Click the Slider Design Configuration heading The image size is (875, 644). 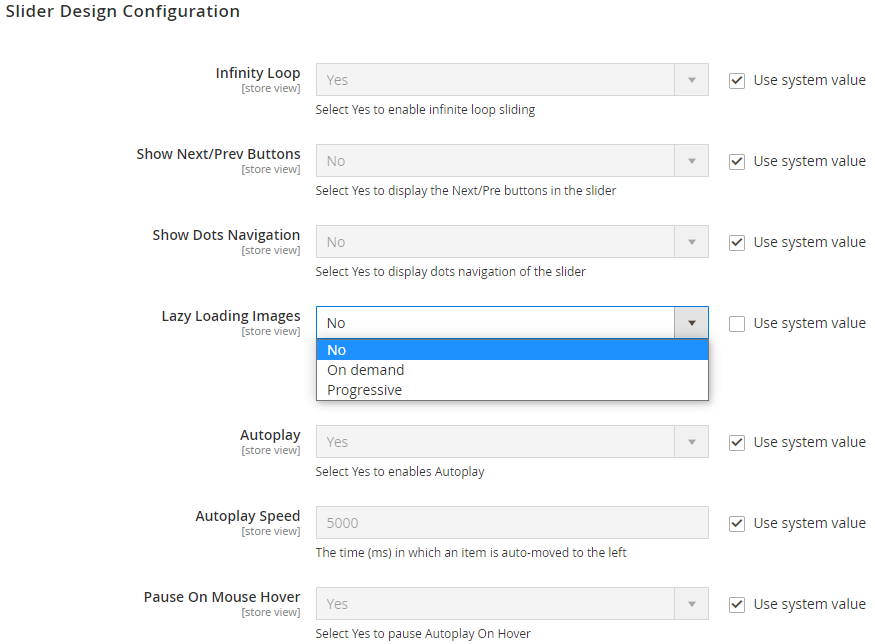[123, 12]
